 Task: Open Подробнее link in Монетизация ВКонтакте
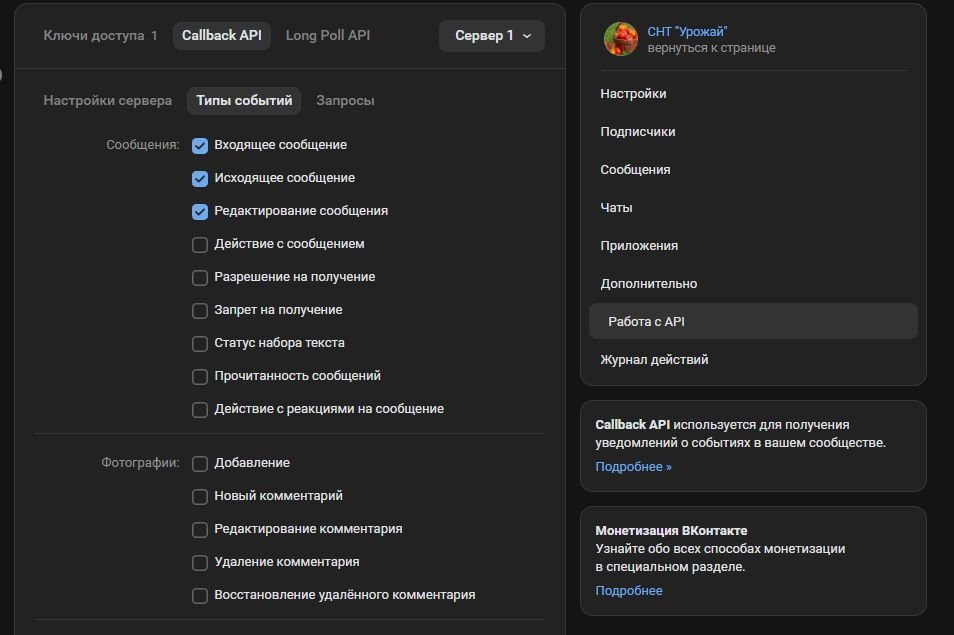coord(628,591)
